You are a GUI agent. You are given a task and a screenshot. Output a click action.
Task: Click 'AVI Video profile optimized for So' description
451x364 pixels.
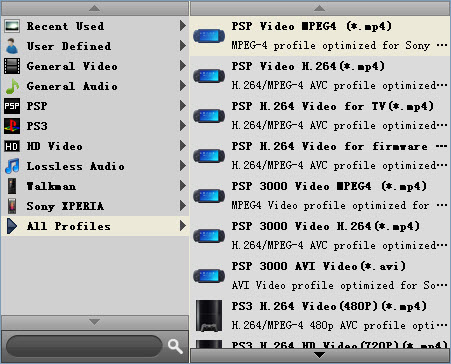pyautogui.click(x=334, y=285)
